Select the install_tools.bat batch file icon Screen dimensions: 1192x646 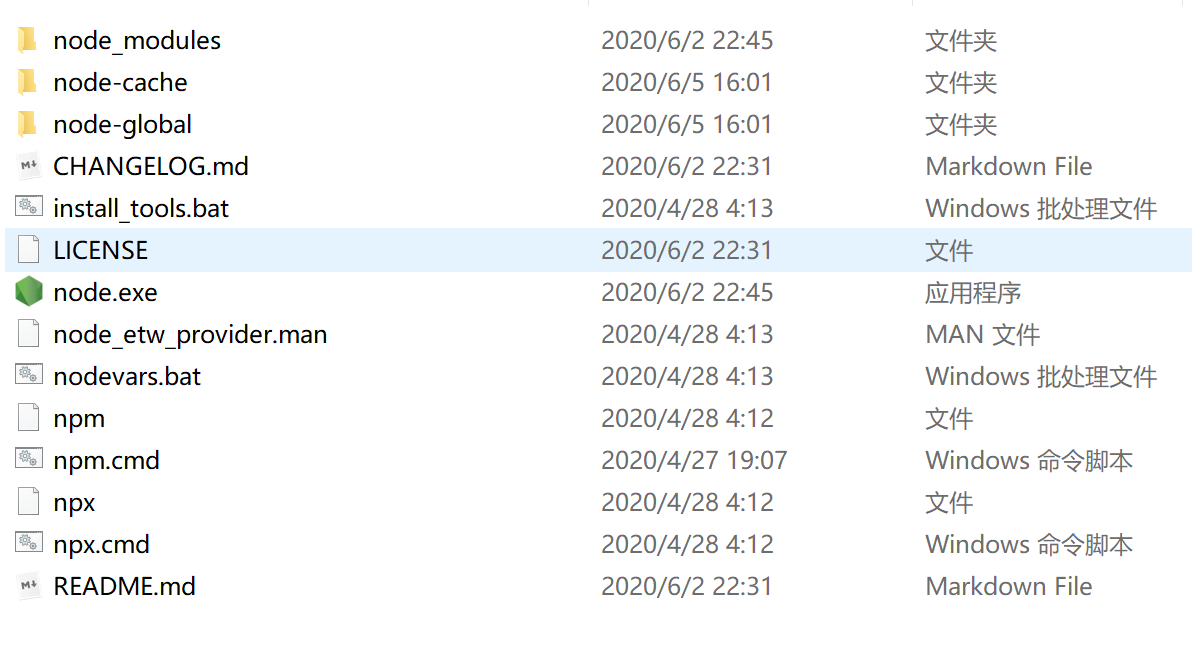click(29, 207)
